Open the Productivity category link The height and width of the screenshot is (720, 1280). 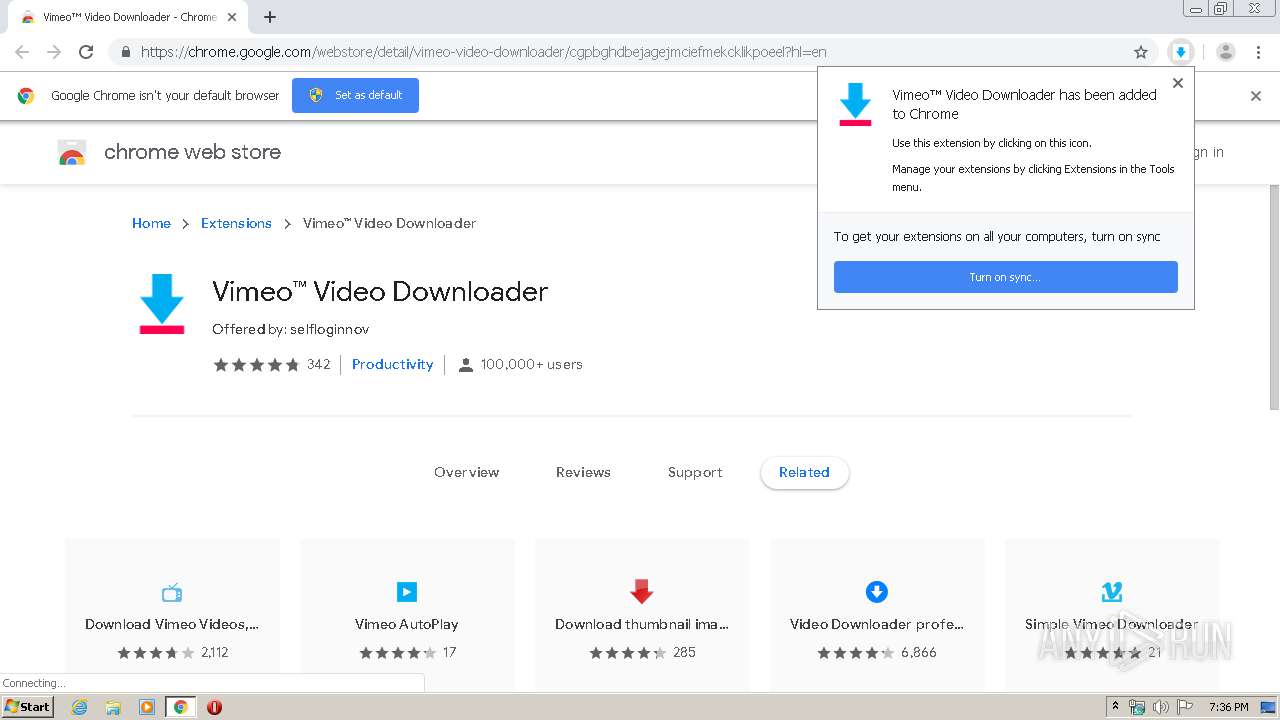[393, 364]
